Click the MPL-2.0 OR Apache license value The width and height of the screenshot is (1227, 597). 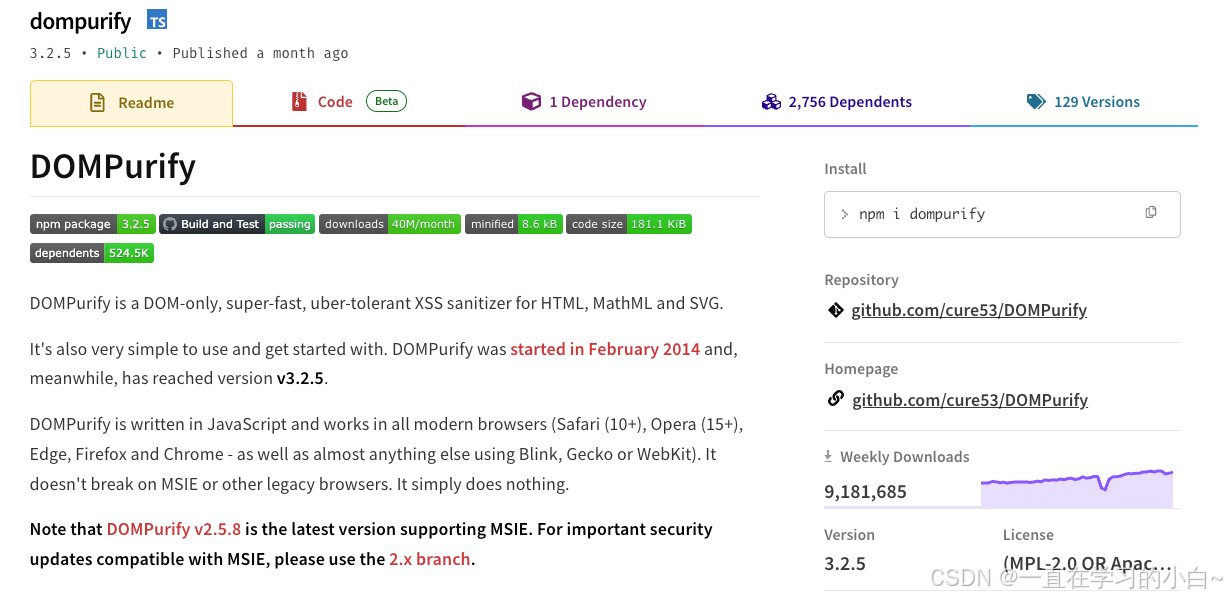tap(1087, 564)
